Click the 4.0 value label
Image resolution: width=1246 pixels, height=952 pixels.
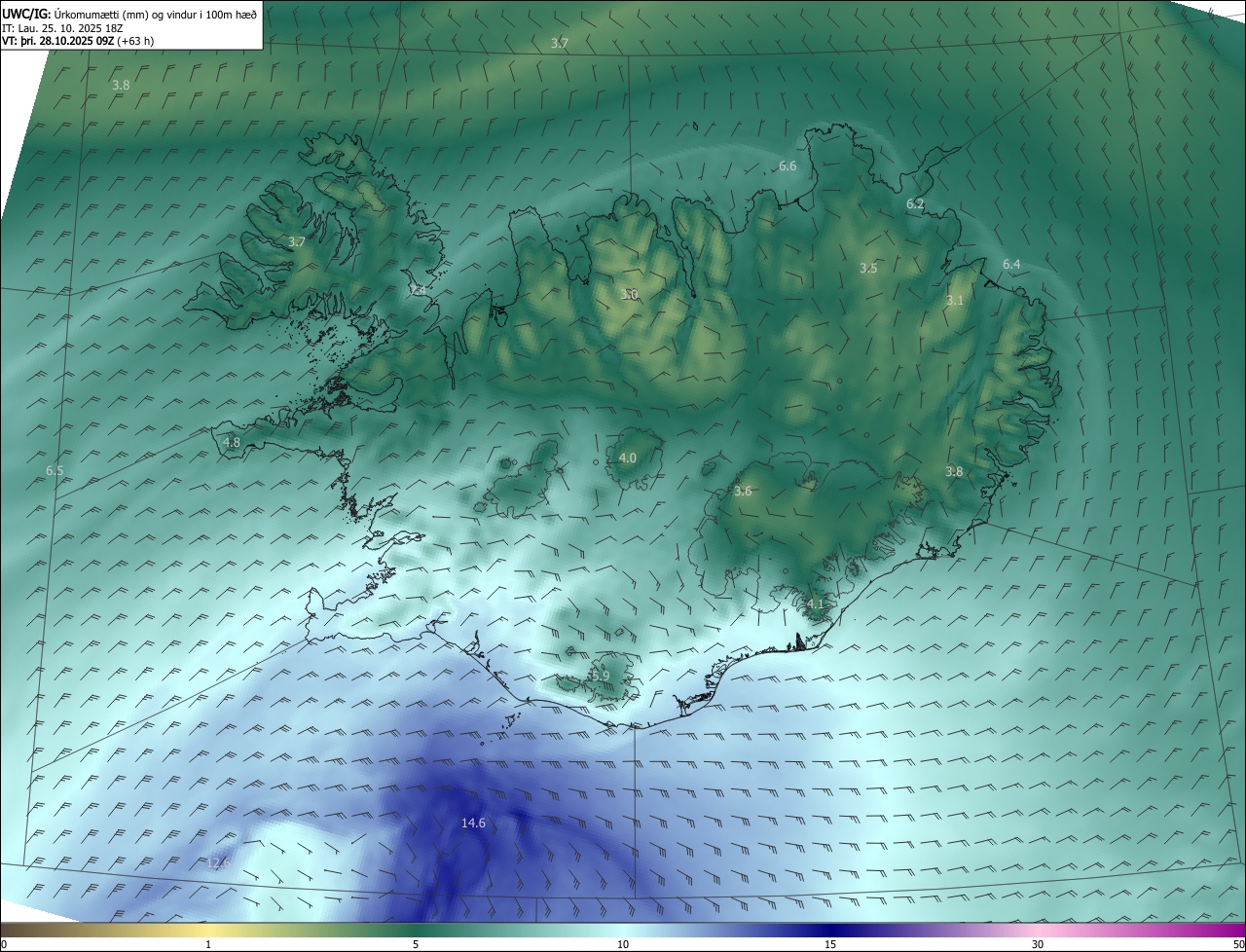628,458
